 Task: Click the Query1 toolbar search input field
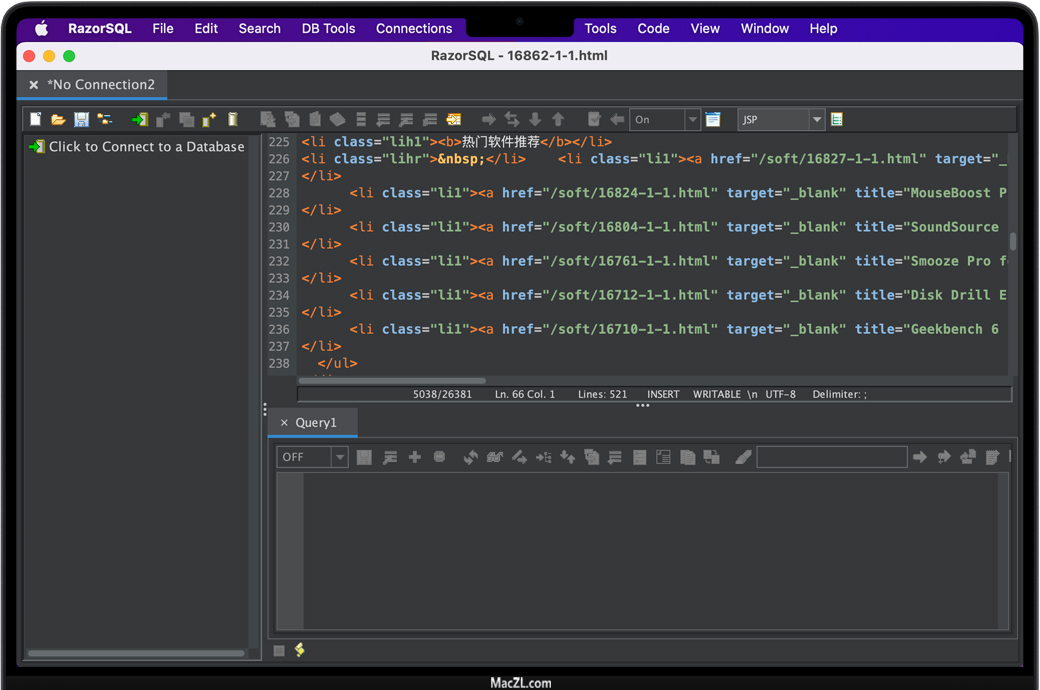(831, 457)
